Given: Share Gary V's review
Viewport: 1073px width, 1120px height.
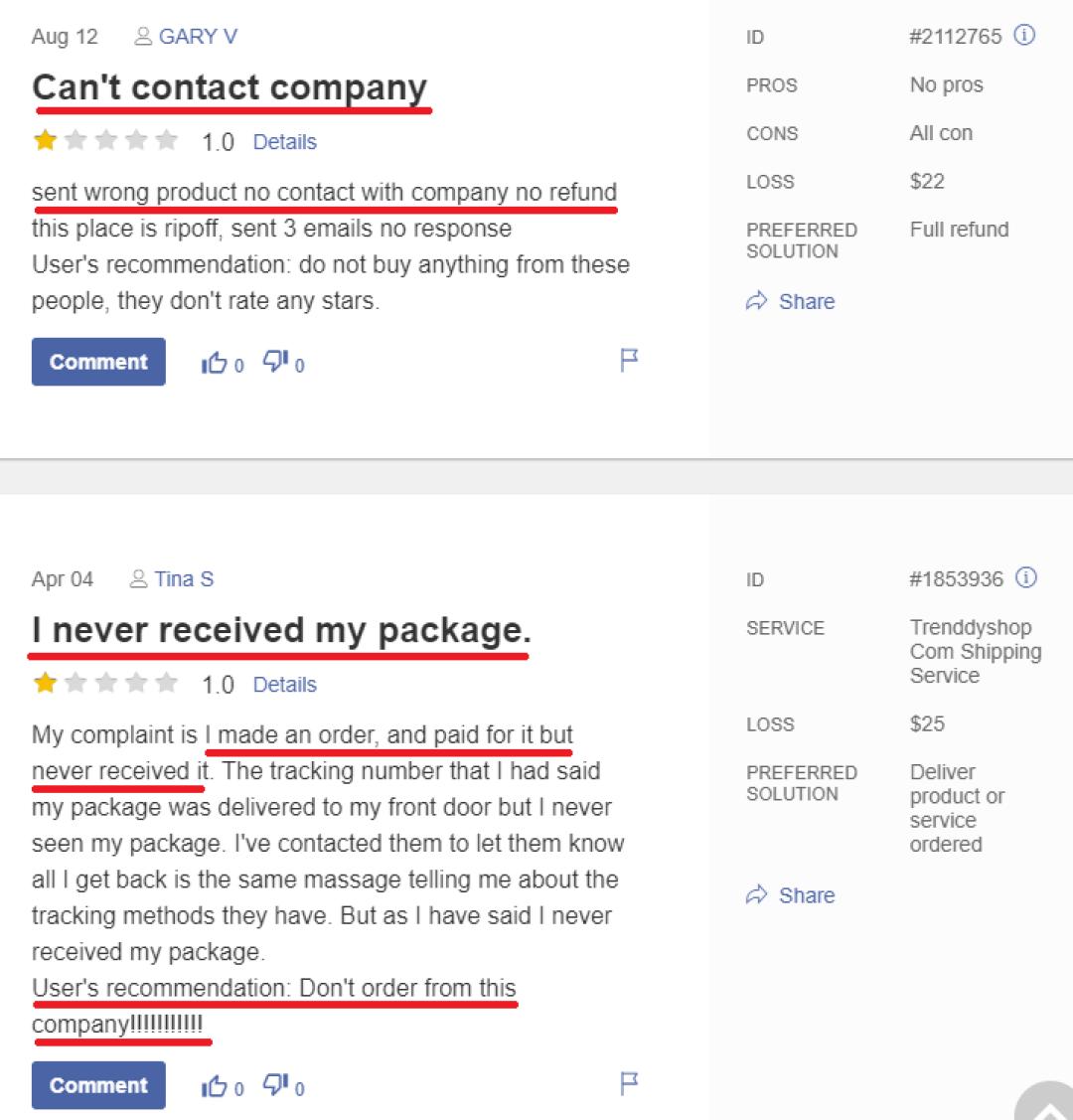Looking at the screenshot, I should (791, 302).
